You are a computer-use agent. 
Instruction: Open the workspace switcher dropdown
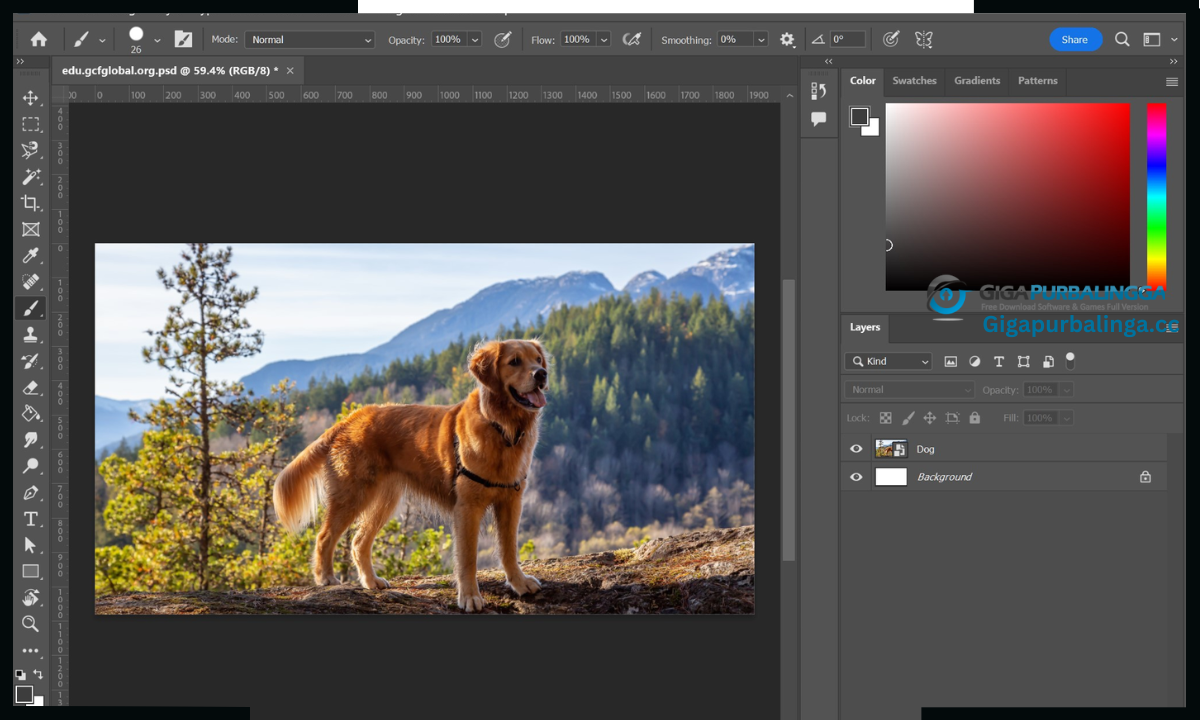(1157, 40)
